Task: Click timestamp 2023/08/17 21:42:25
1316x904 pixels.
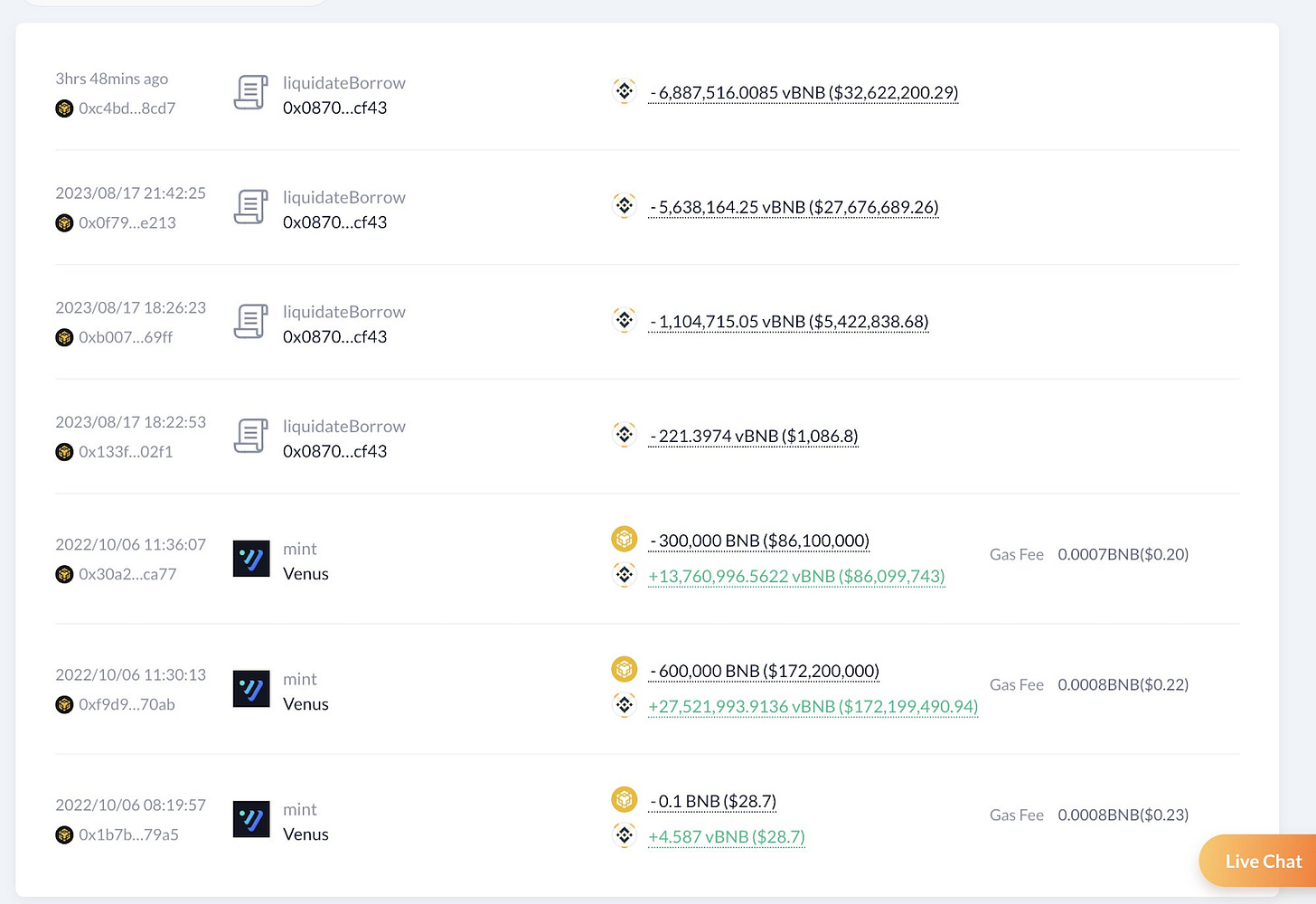Action: coord(131,193)
